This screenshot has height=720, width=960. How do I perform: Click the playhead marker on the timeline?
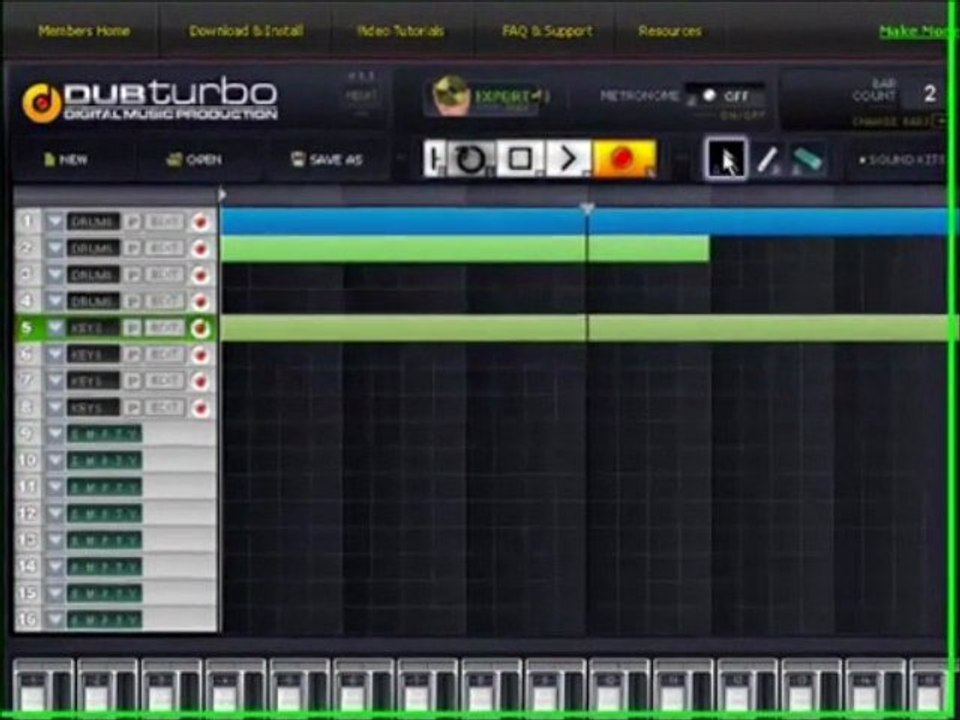click(587, 209)
